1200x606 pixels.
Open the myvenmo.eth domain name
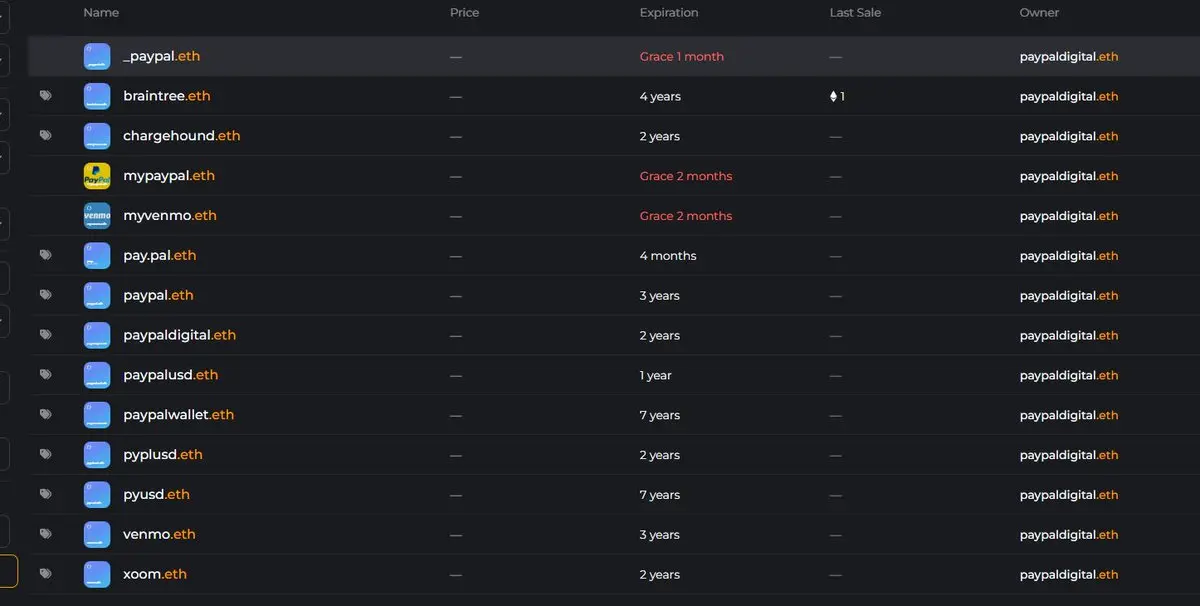point(169,216)
